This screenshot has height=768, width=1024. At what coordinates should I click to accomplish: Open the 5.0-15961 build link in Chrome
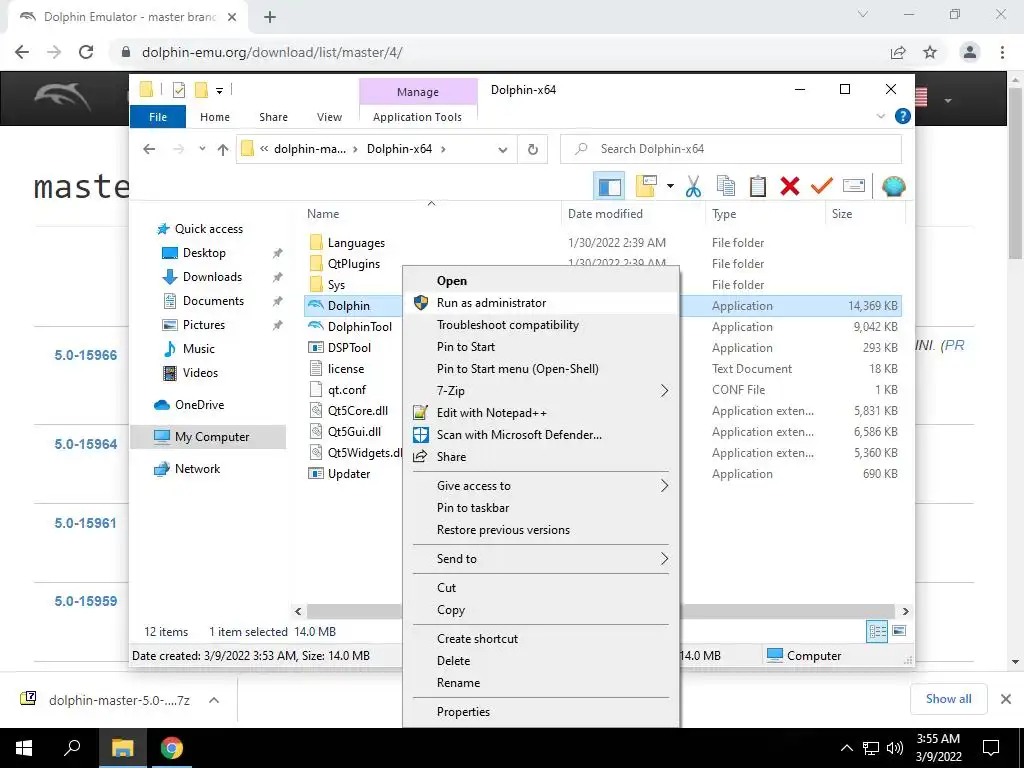86,523
